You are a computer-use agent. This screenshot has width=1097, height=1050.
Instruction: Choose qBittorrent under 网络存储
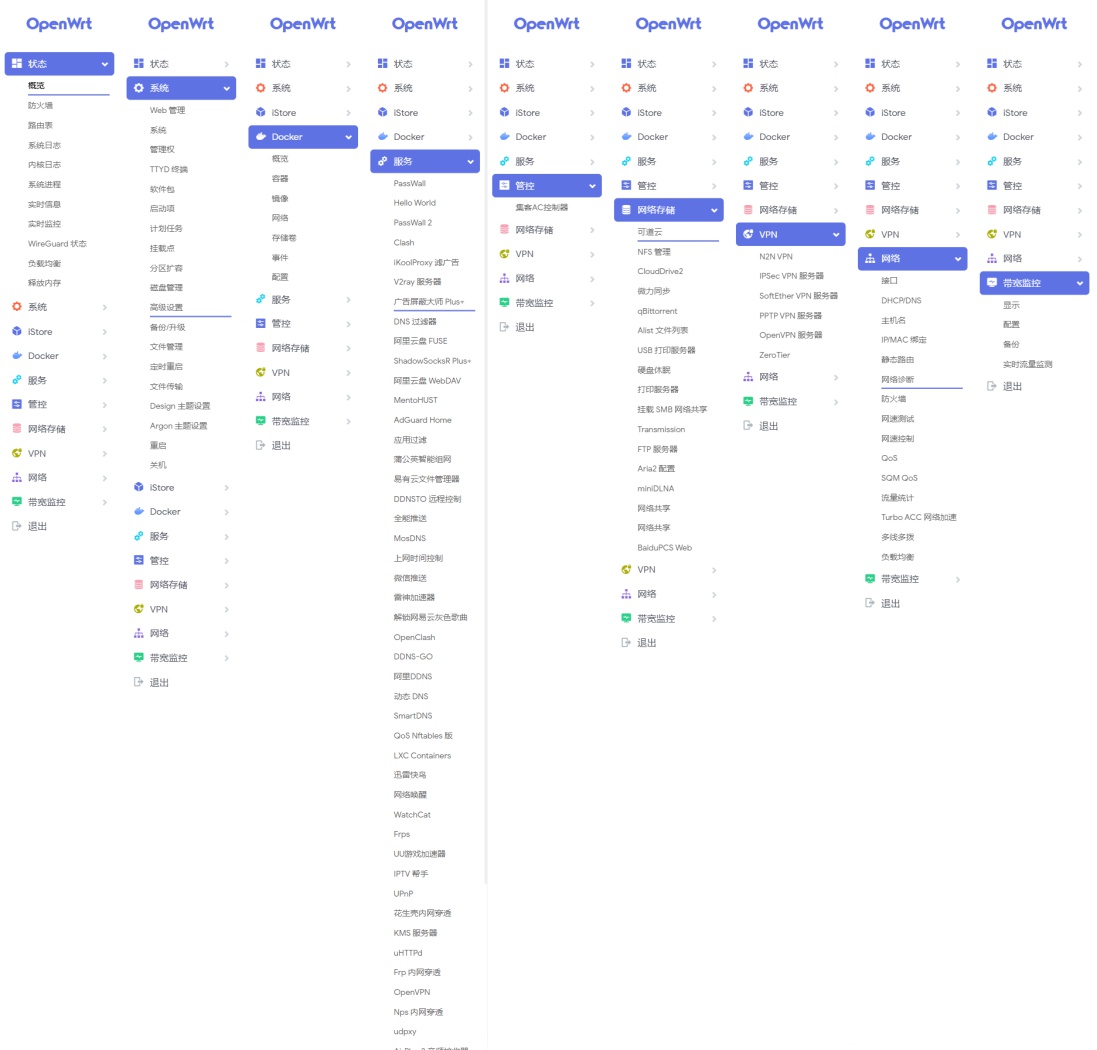[x=657, y=311]
